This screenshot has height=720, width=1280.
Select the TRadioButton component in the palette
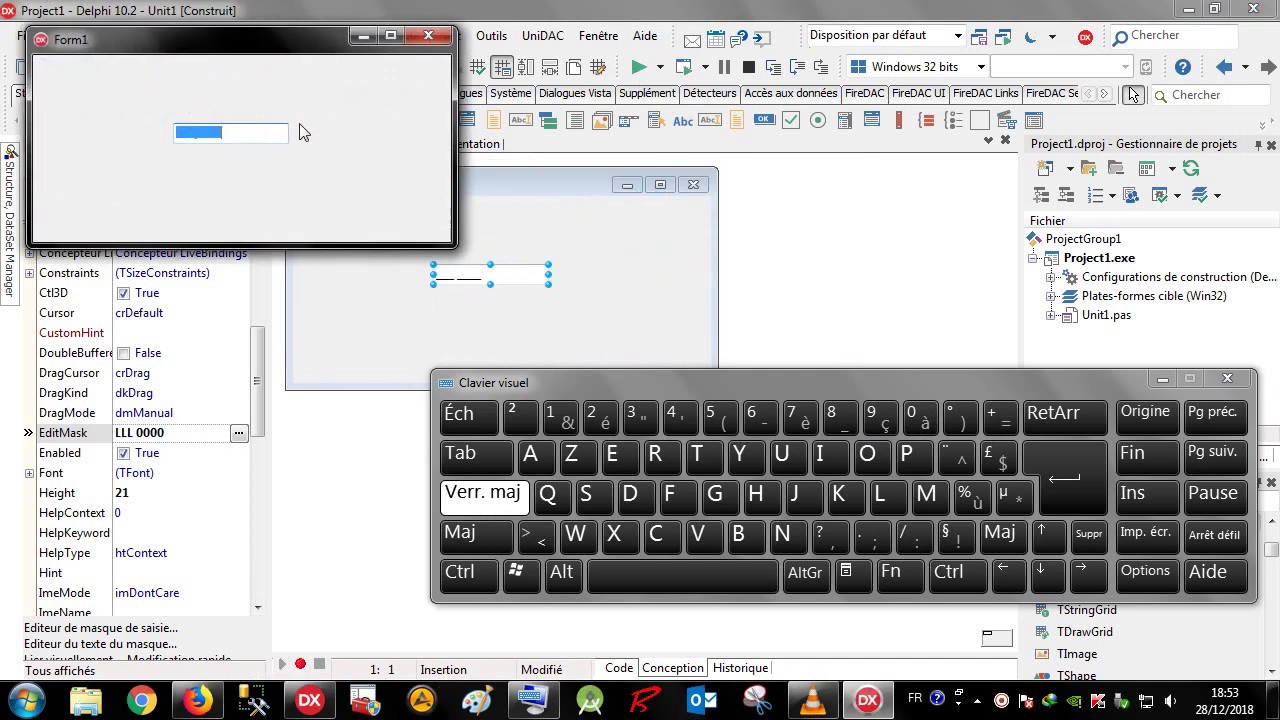tap(818, 120)
